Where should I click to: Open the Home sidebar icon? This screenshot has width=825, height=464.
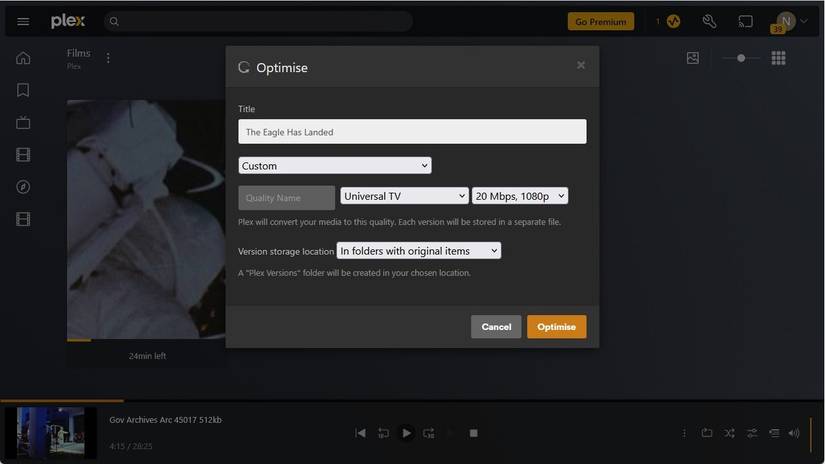(23, 58)
